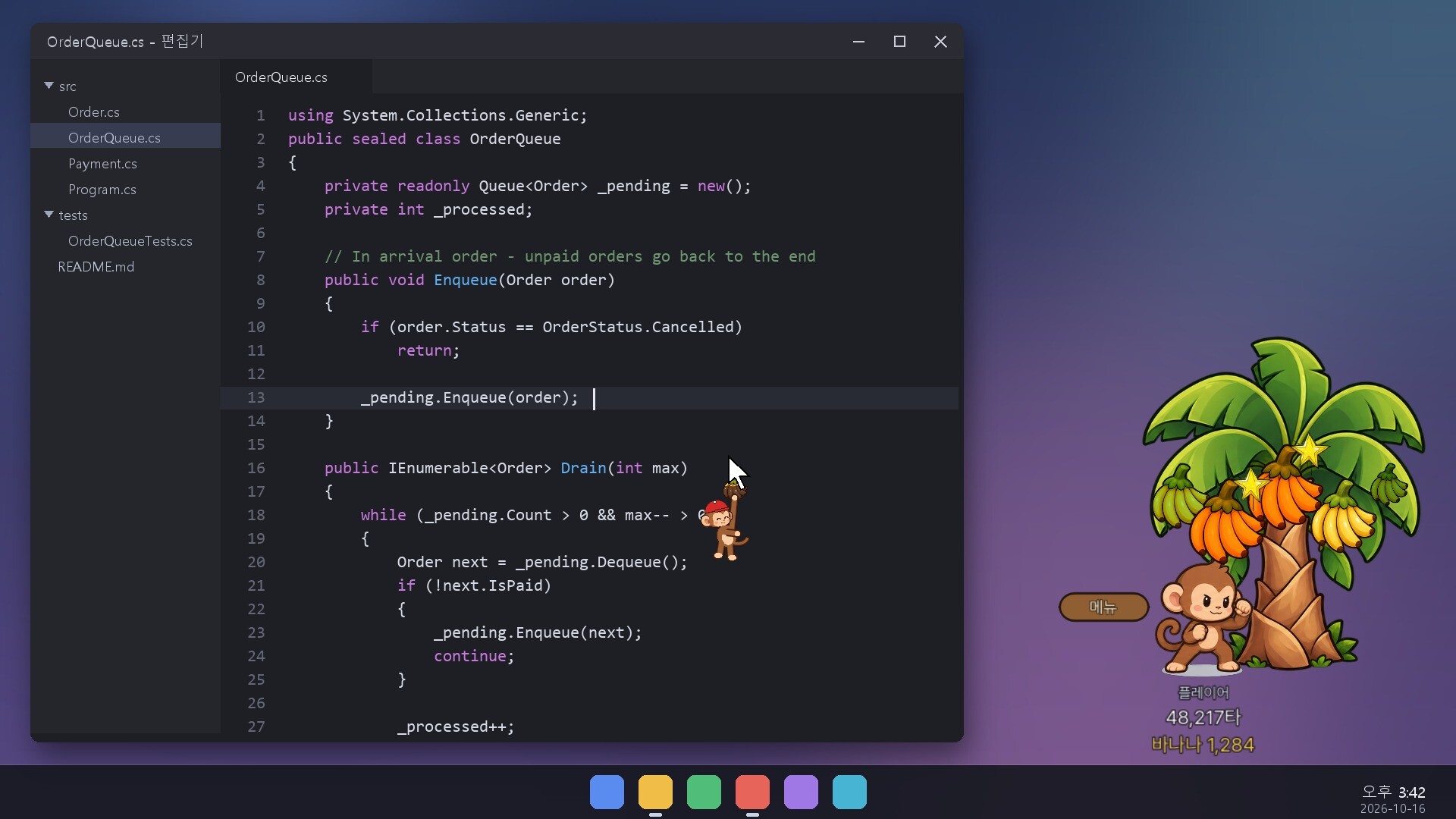Click the 메뉴 button beside the monkey
This screenshot has height=819, width=1456.
(1103, 607)
